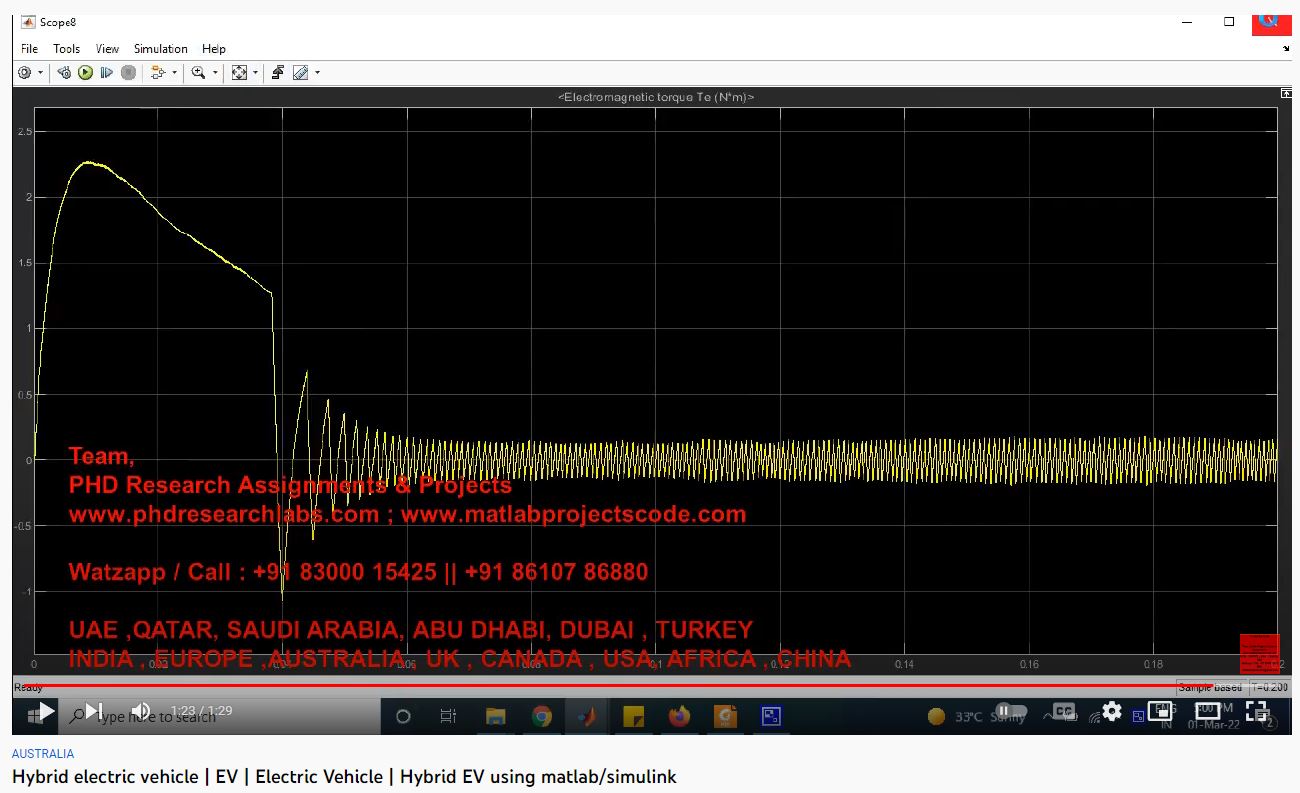
Task: Open Task View on the taskbar
Action: click(449, 716)
